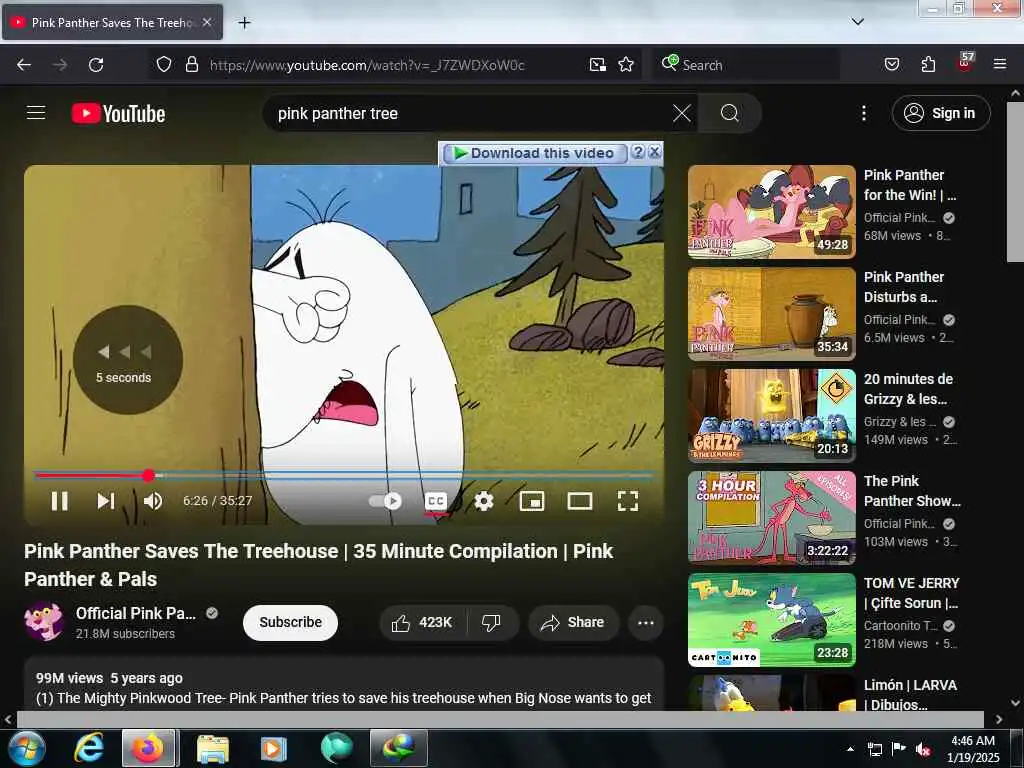Screen dimensions: 1024x768
Task: Open Official Pink Pa... channel name
Action: tap(135, 613)
